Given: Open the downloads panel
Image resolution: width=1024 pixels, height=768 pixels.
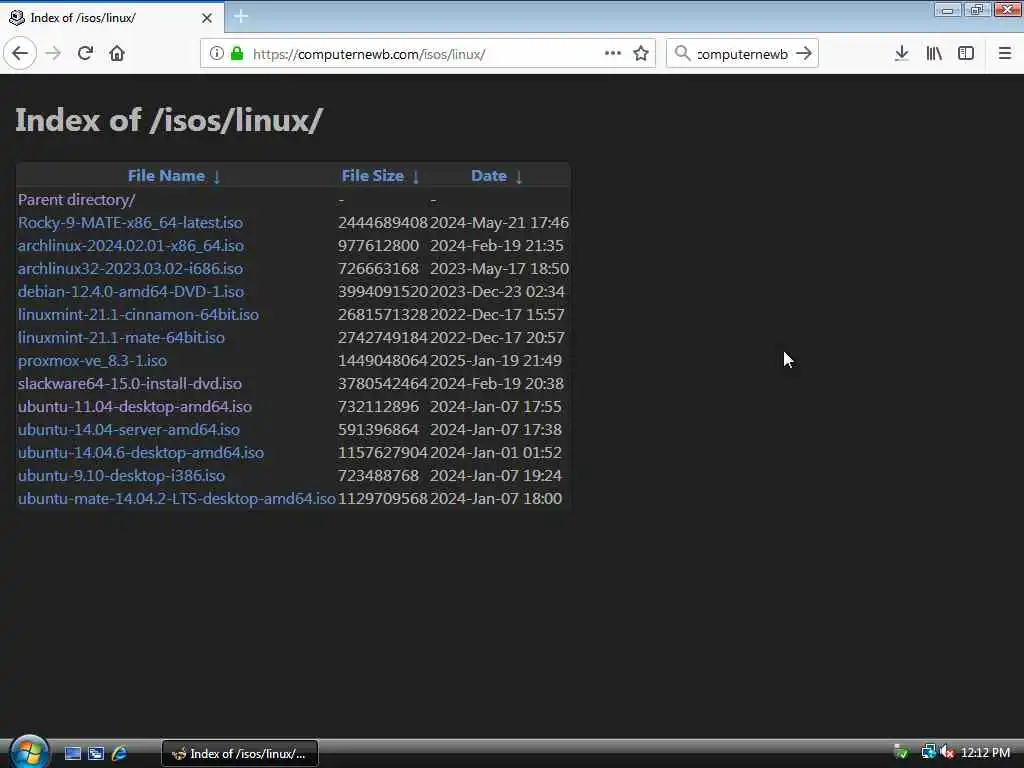Looking at the screenshot, I should (x=901, y=54).
